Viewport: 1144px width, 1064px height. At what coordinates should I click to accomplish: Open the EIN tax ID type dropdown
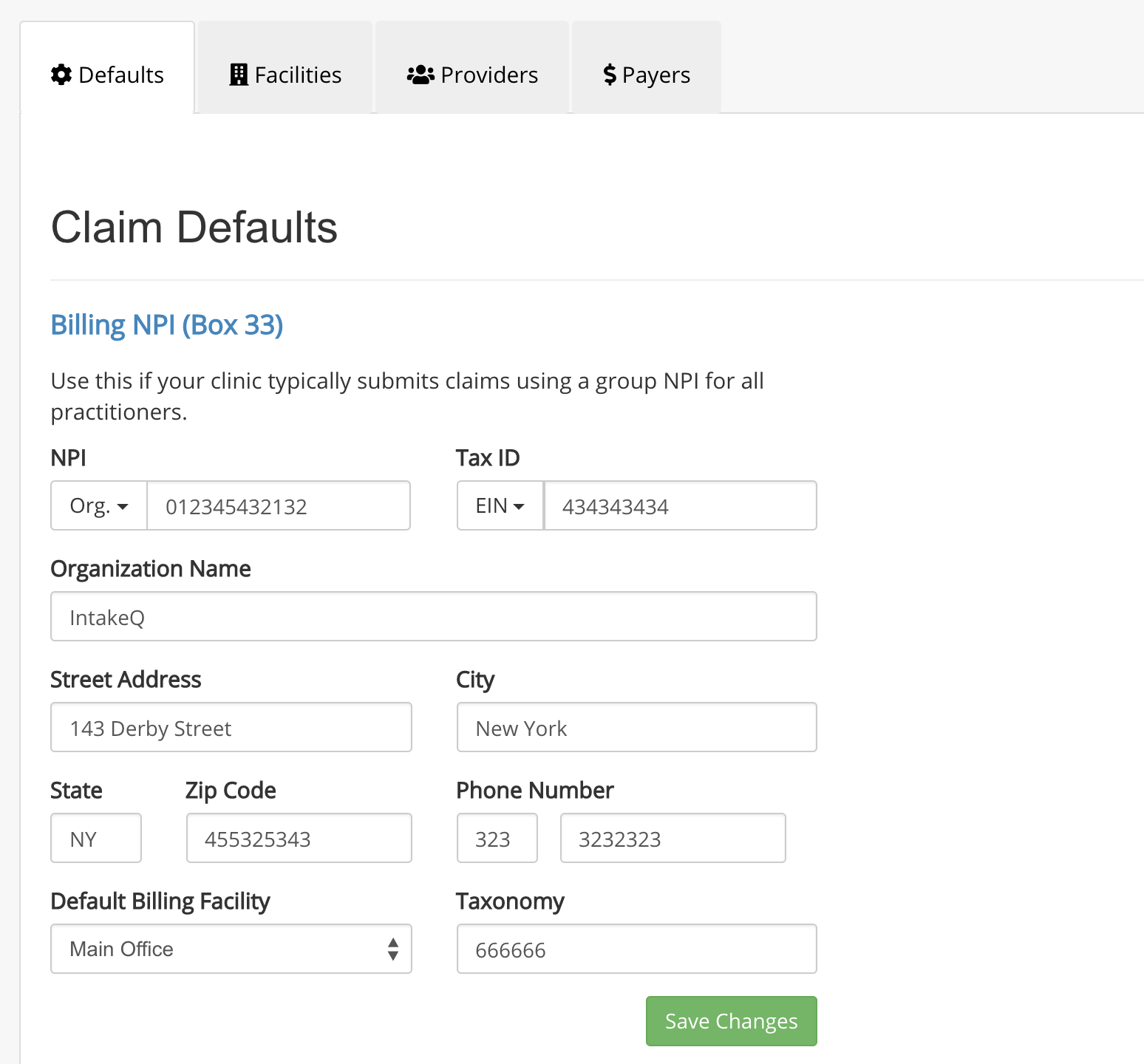pos(500,506)
